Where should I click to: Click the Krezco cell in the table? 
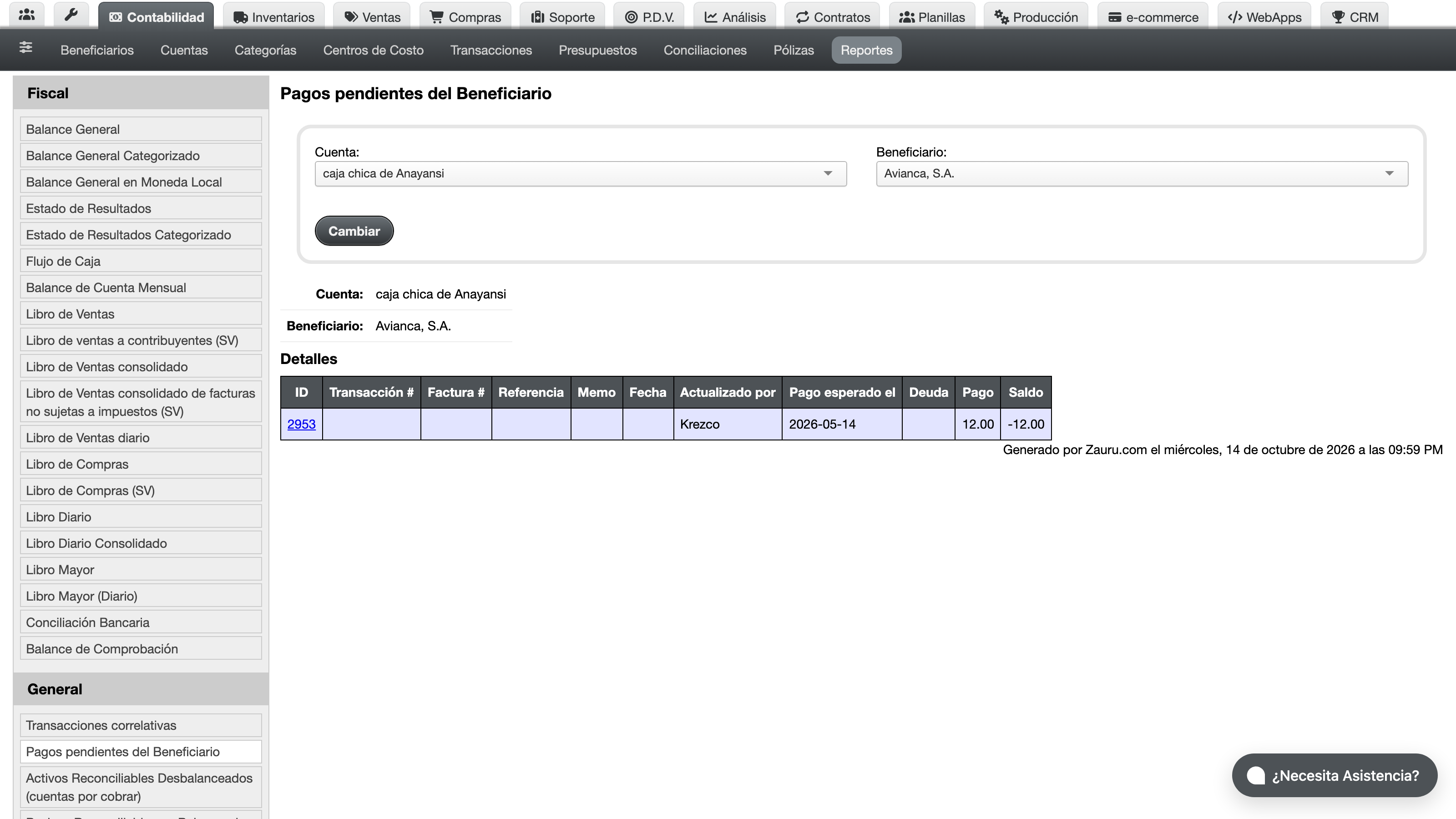728,424
